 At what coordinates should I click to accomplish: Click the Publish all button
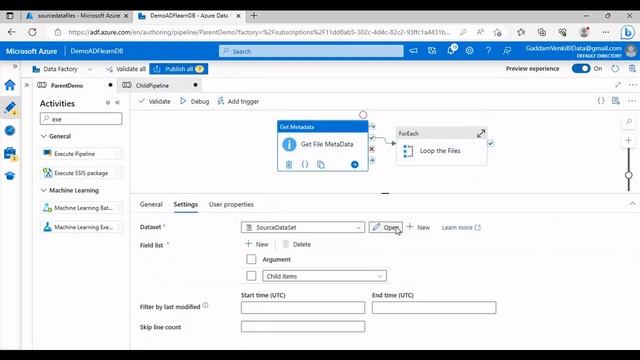coord(178,69)
